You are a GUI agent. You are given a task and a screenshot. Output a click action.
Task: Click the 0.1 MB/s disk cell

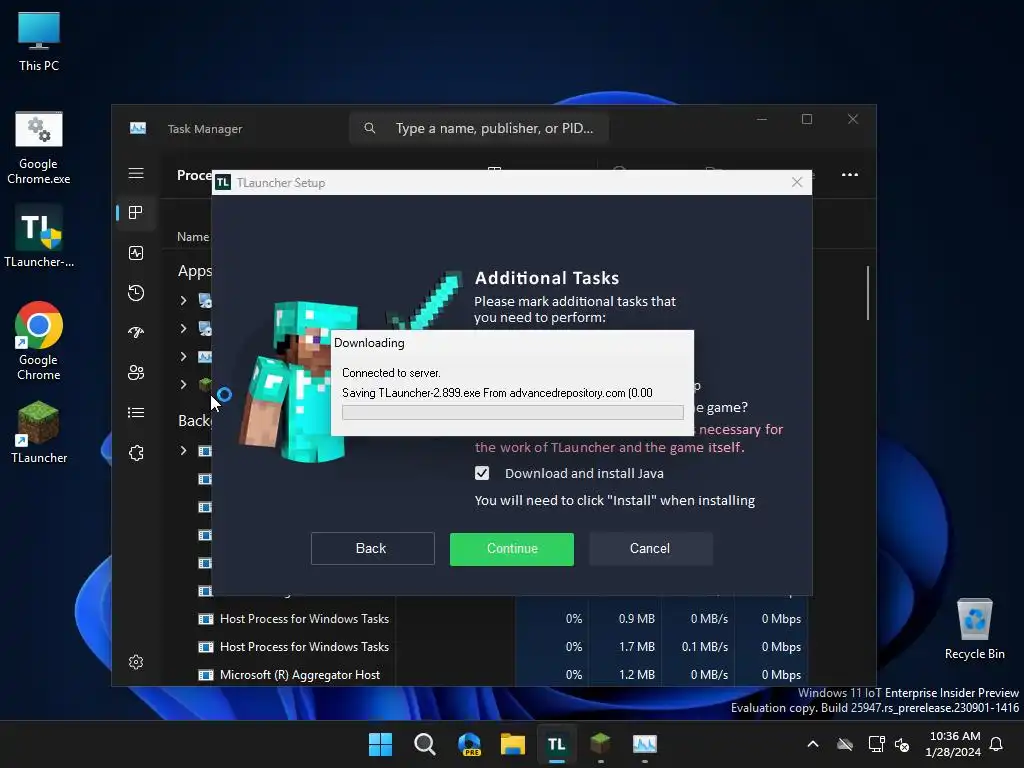[x=705, y=647]
